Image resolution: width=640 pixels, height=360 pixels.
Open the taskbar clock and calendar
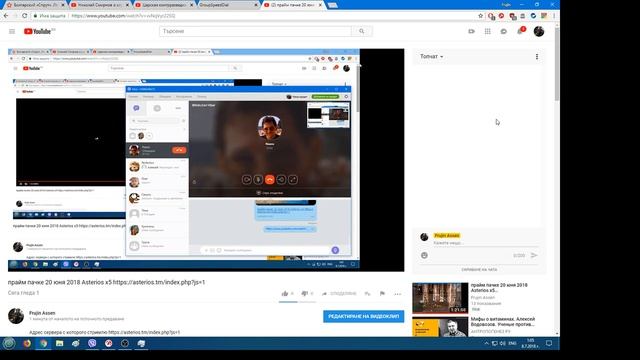[530, 343]
